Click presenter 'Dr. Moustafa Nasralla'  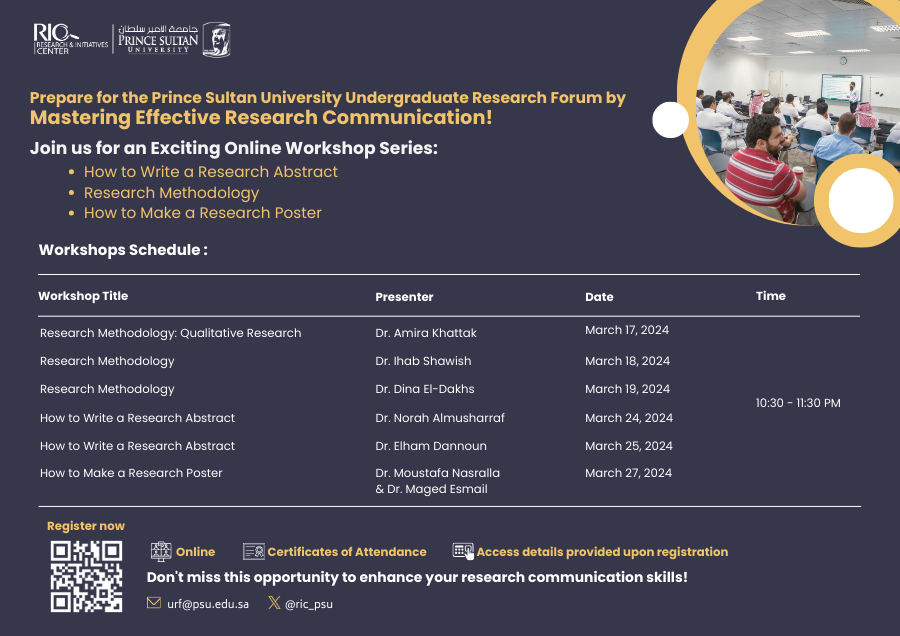point(437,473)
